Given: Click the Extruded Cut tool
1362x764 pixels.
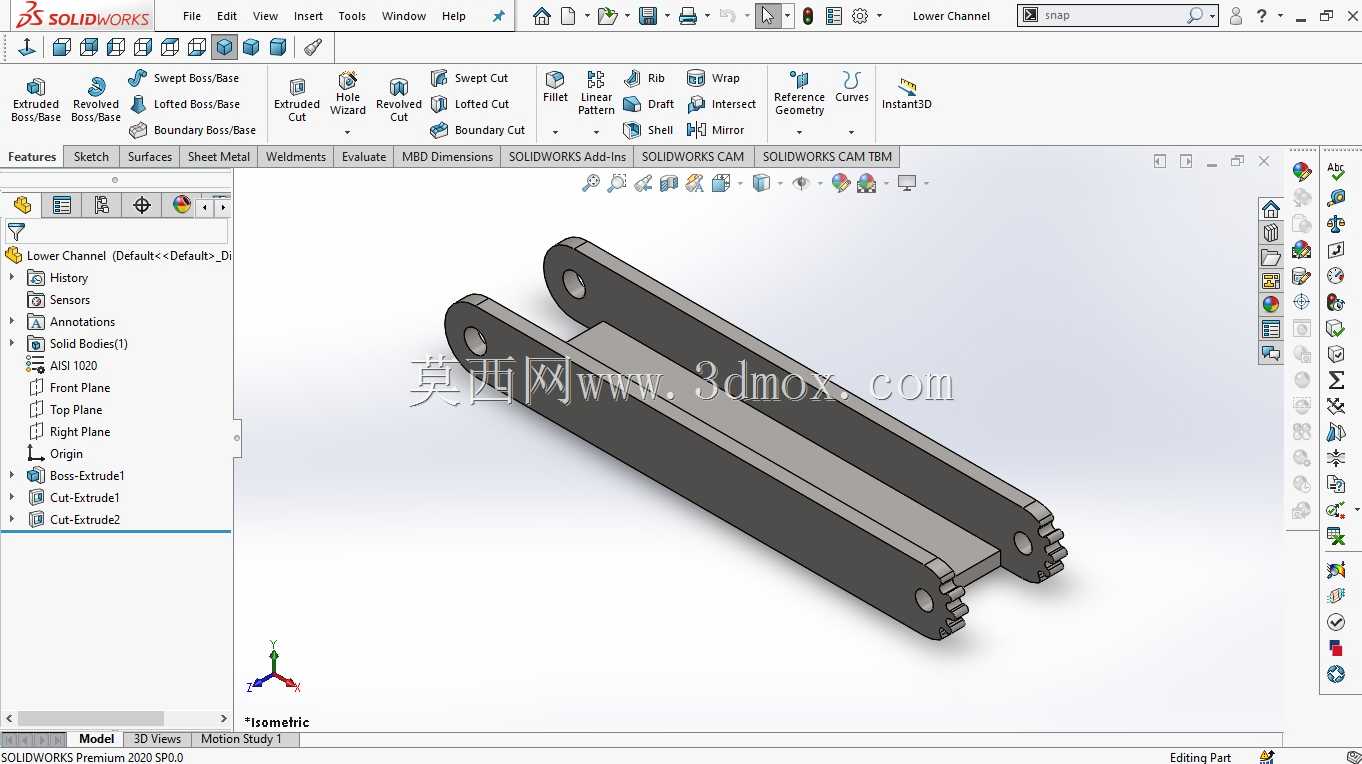Looking at the screenshot, I should pyautogui.click(x=297, y=100).
